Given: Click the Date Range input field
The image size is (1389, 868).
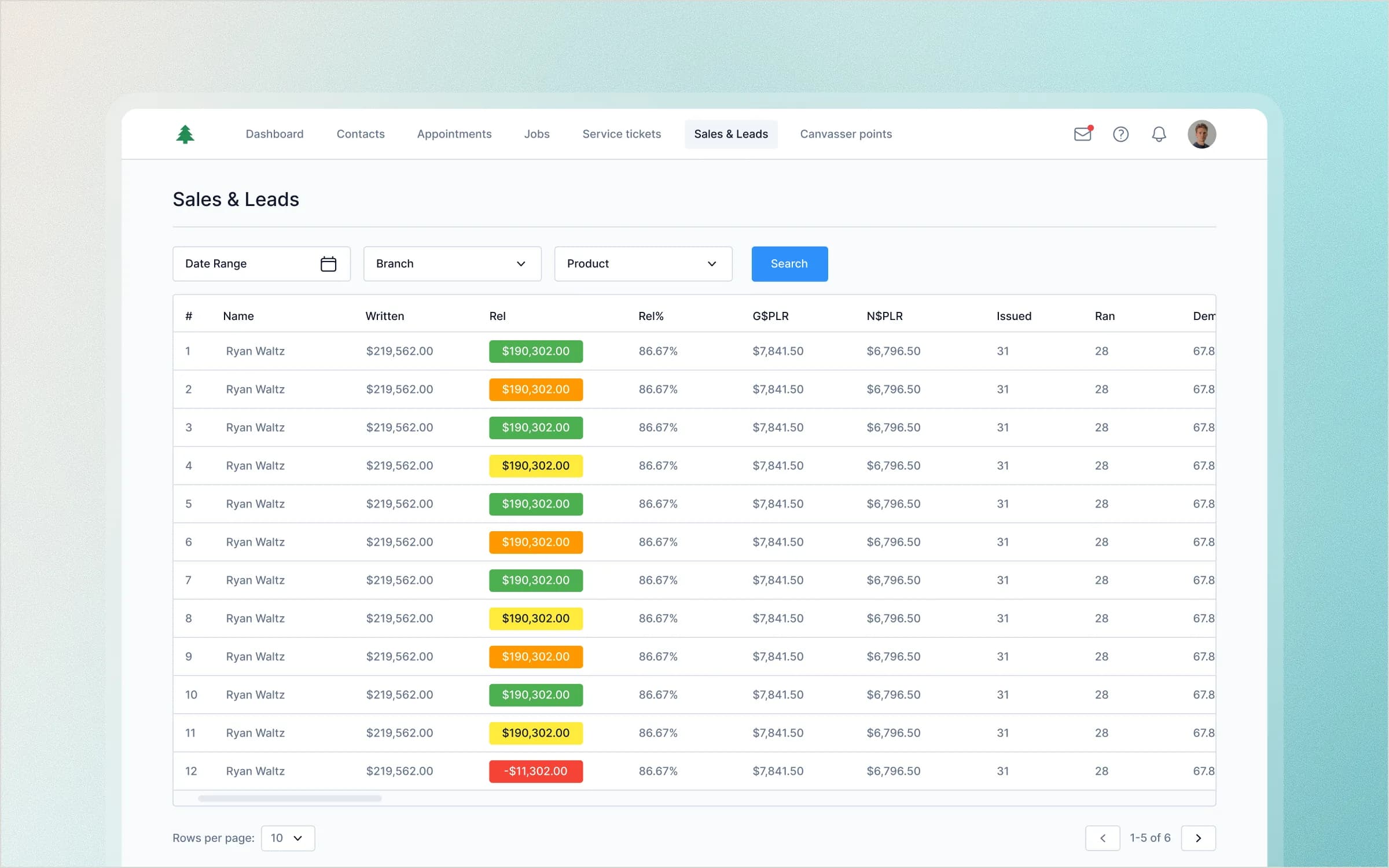Looking at the screenshot, I should tap(262, 264).
